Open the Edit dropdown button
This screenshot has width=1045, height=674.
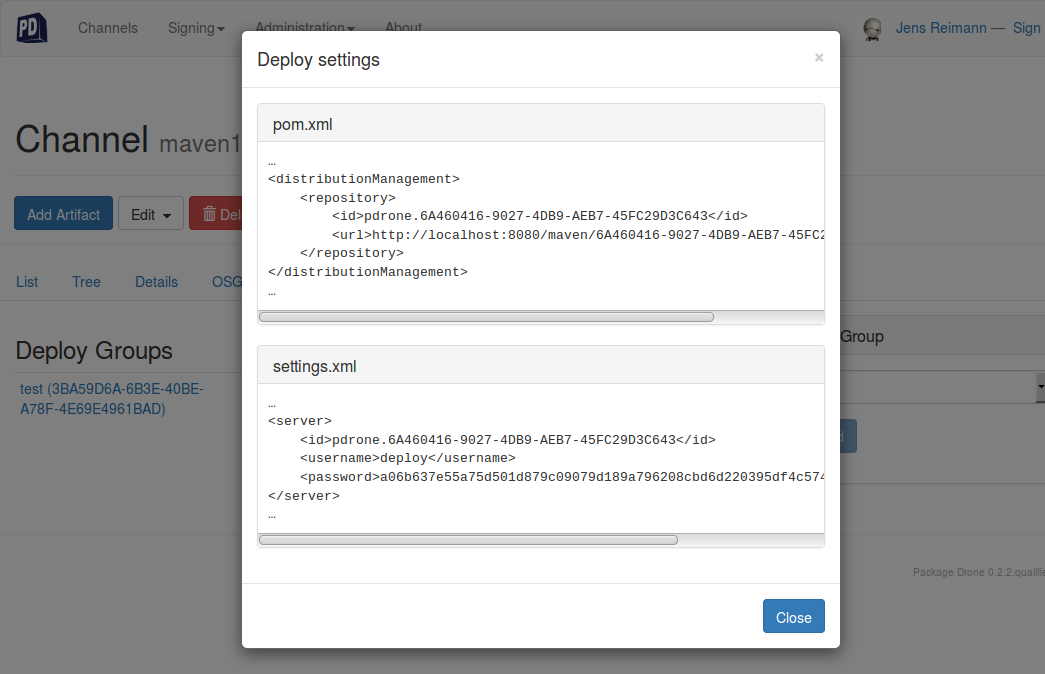tap(151, 214)
